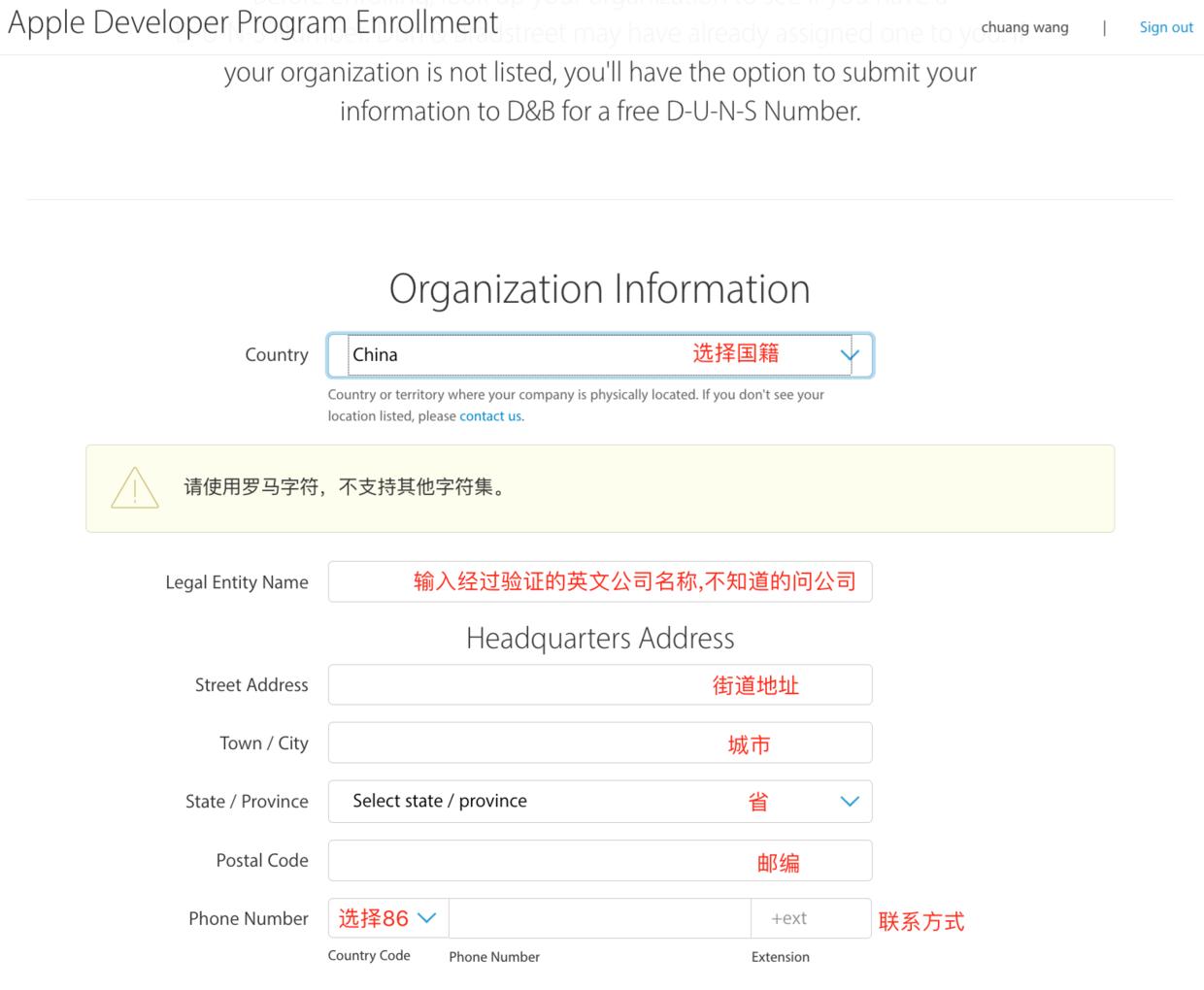Click the Organization Information heading

click(x=600, y=288)
